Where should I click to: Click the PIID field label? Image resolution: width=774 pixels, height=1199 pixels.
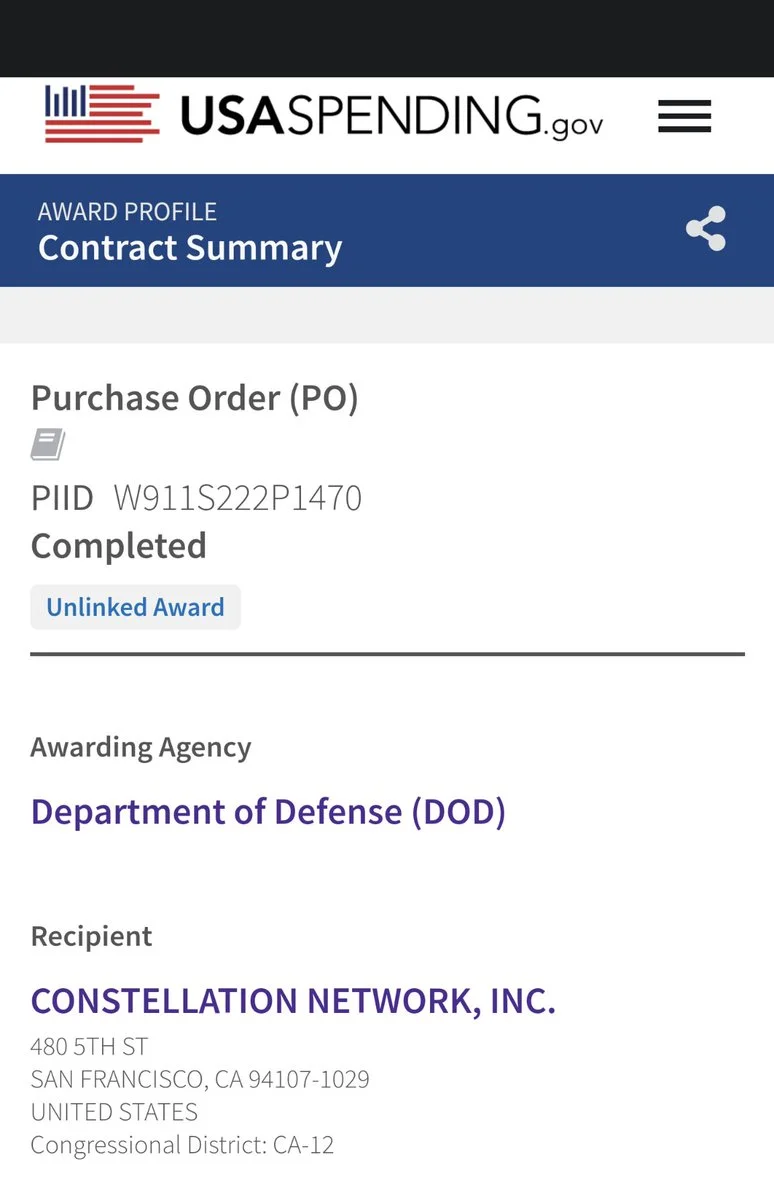click(x=62, y=497)
